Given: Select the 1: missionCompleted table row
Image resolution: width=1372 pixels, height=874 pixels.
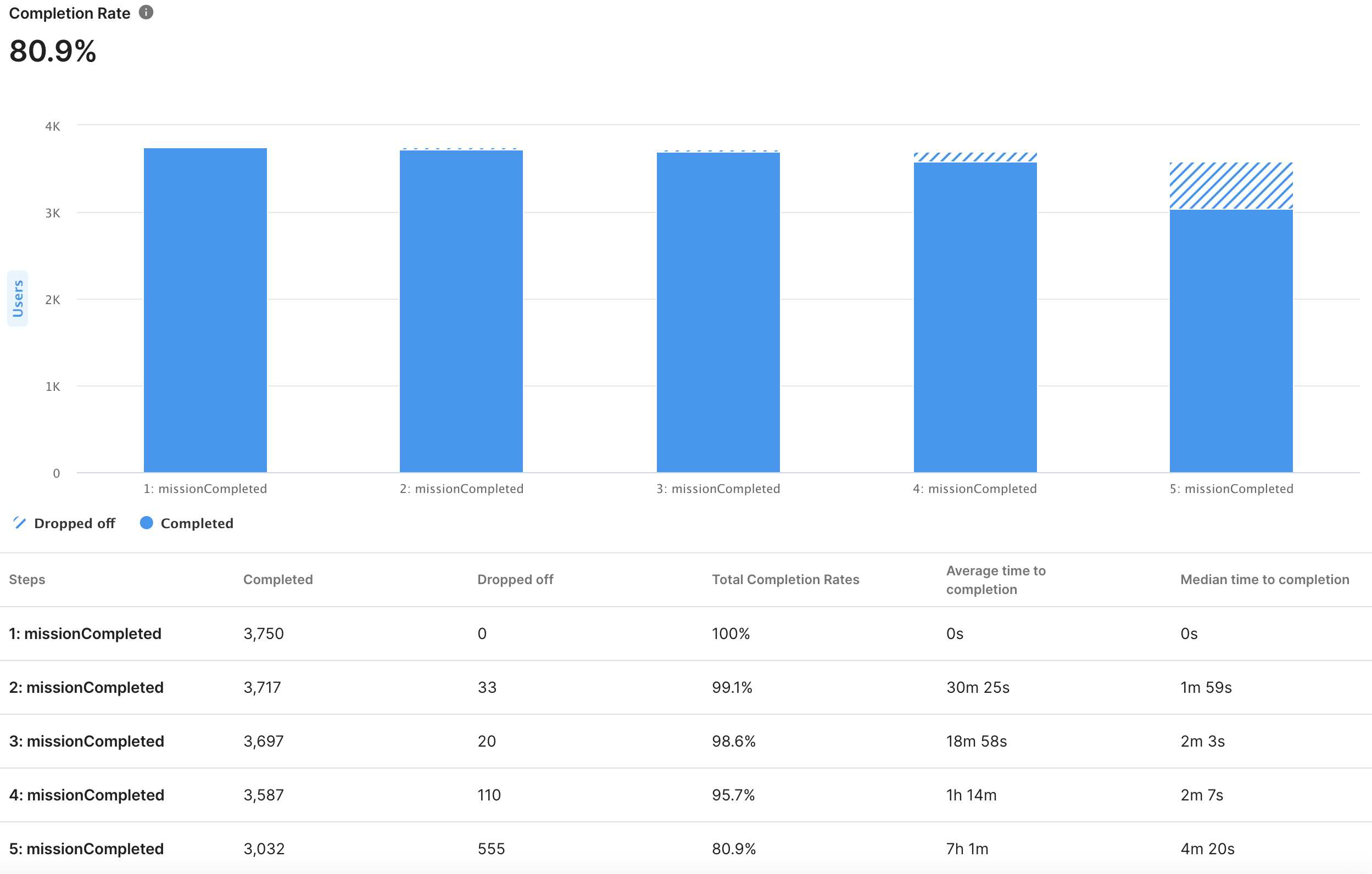Looking at the screenshot, I should click(86, 633).
